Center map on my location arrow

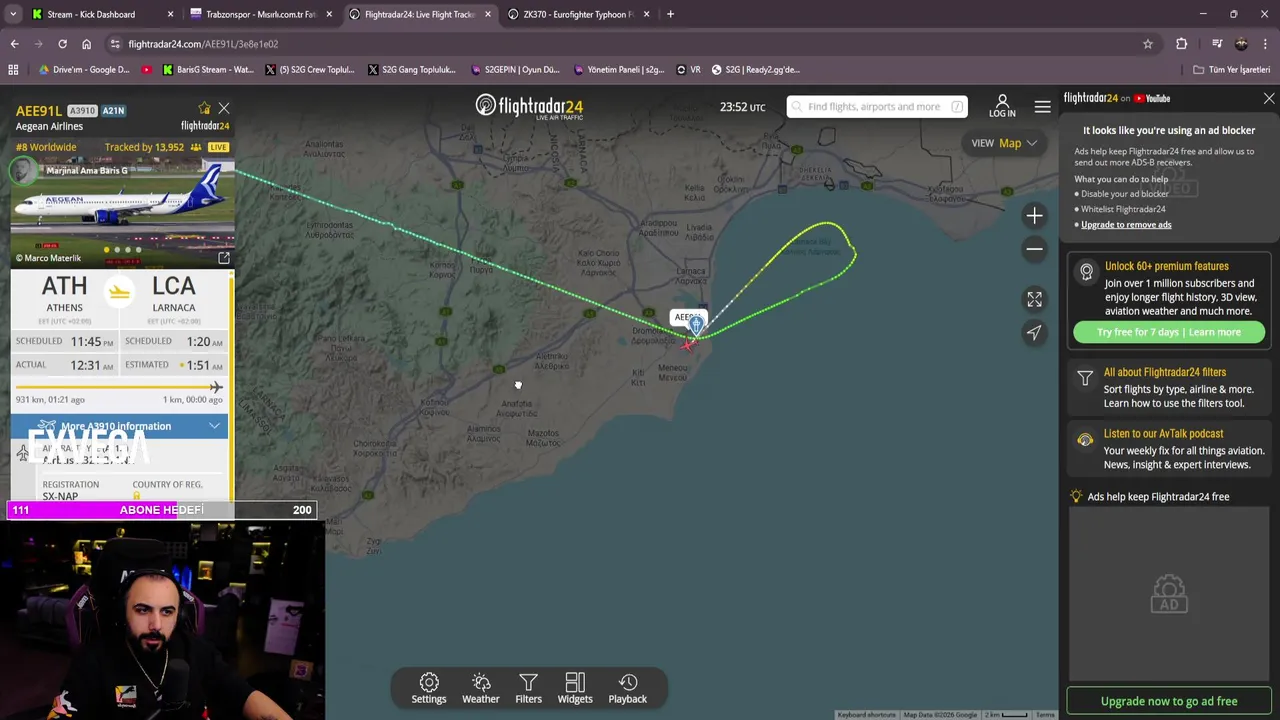click(x=1034, y=333)
